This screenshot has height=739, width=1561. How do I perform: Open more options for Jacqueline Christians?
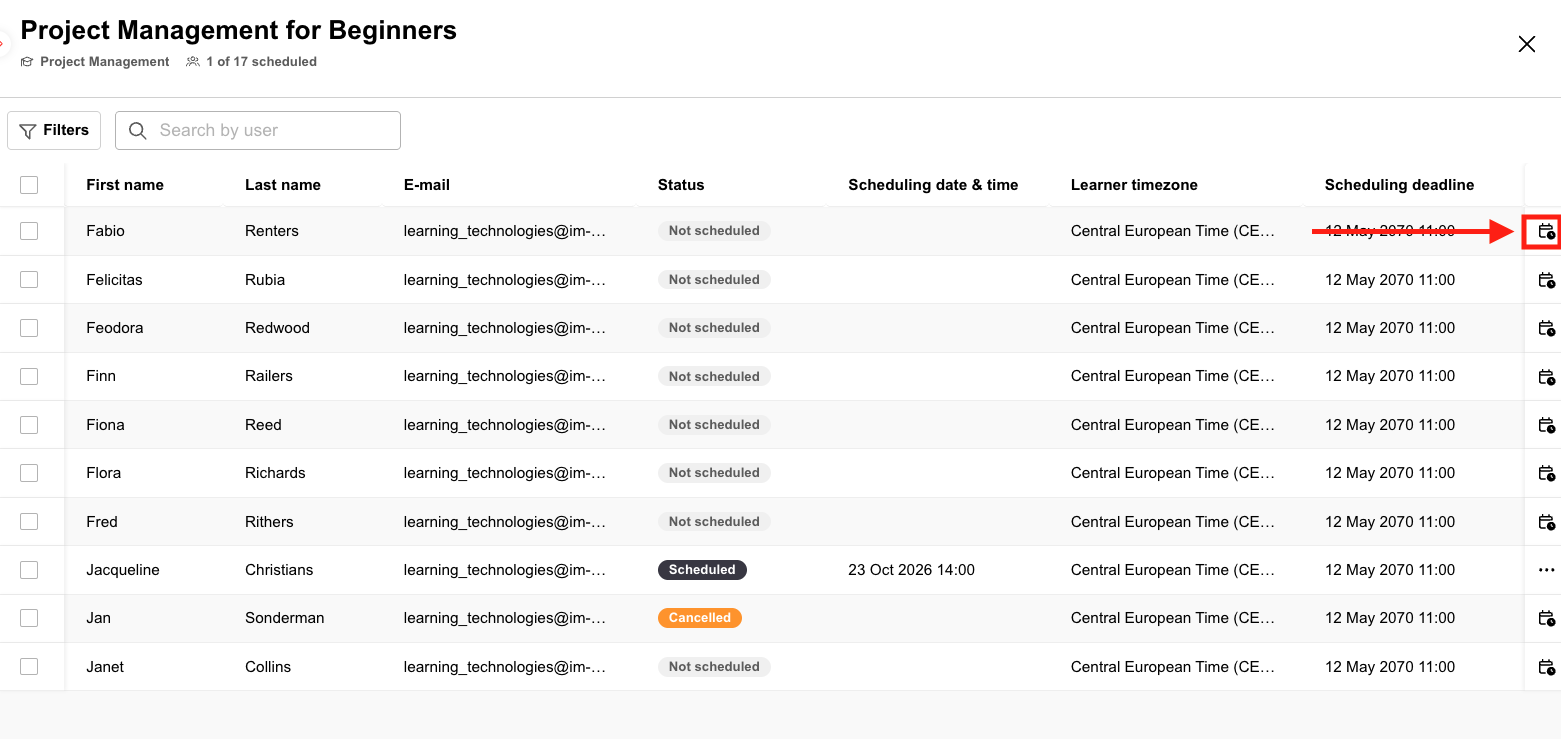click(x=1546, y=570)
